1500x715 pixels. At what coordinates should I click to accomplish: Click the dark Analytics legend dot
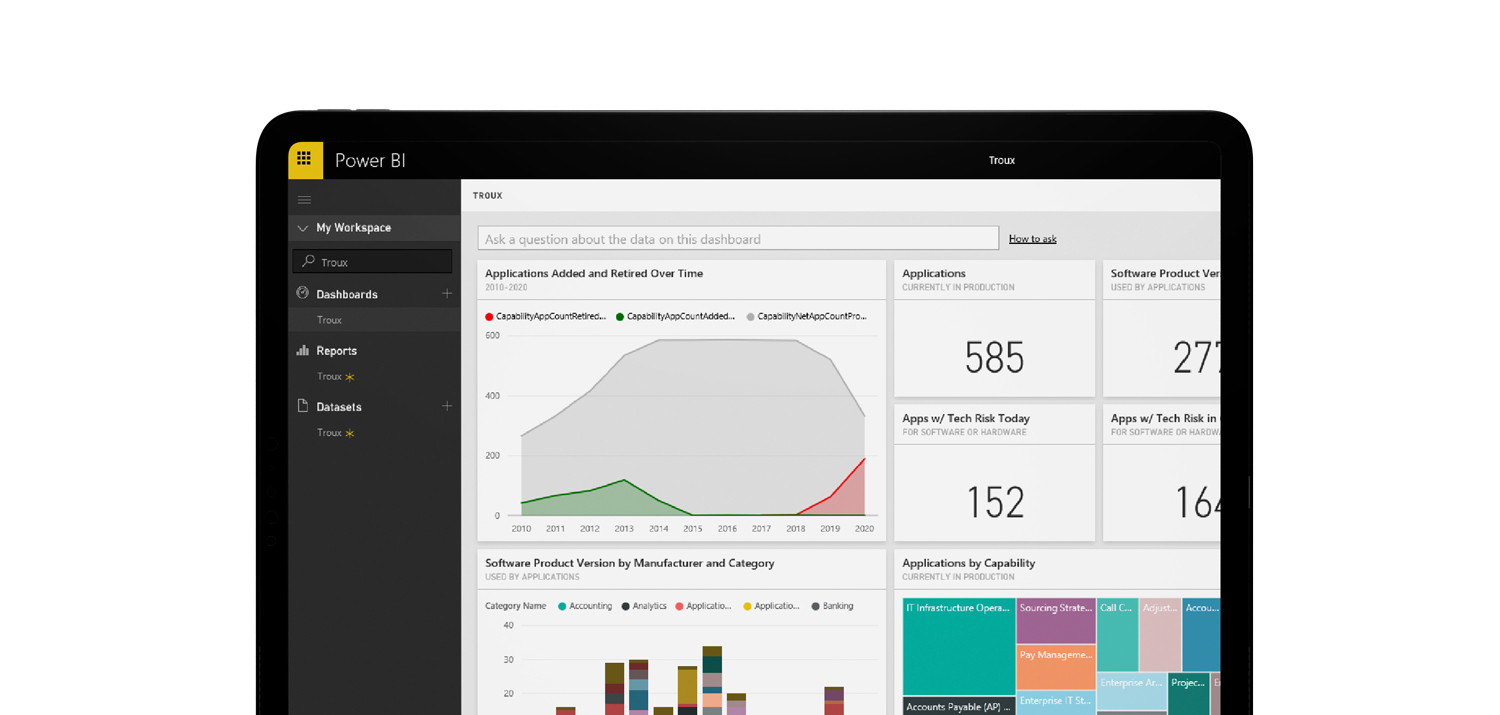coord(625,606)
